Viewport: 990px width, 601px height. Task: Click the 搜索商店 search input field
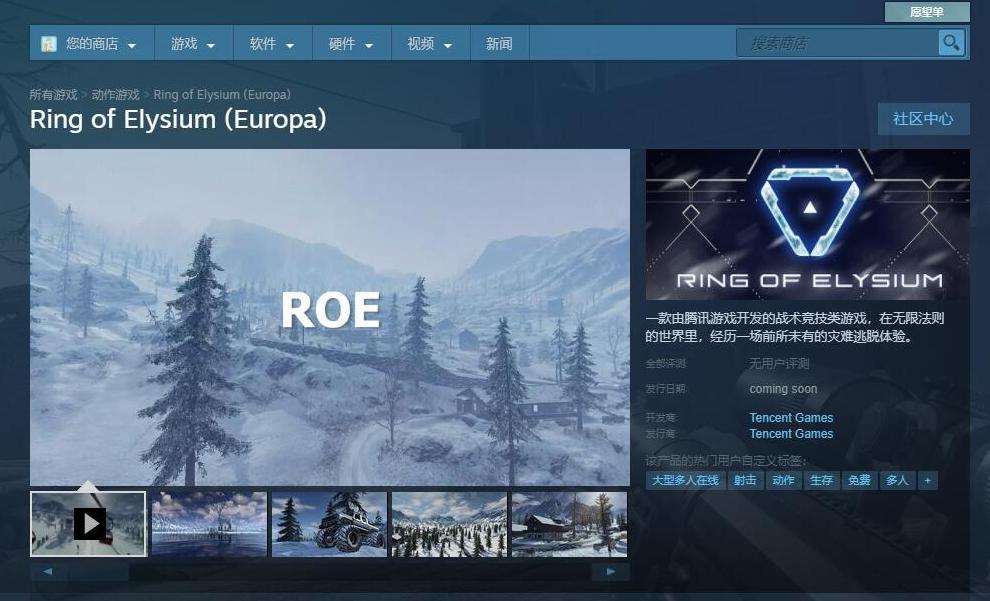click(837, 43)
